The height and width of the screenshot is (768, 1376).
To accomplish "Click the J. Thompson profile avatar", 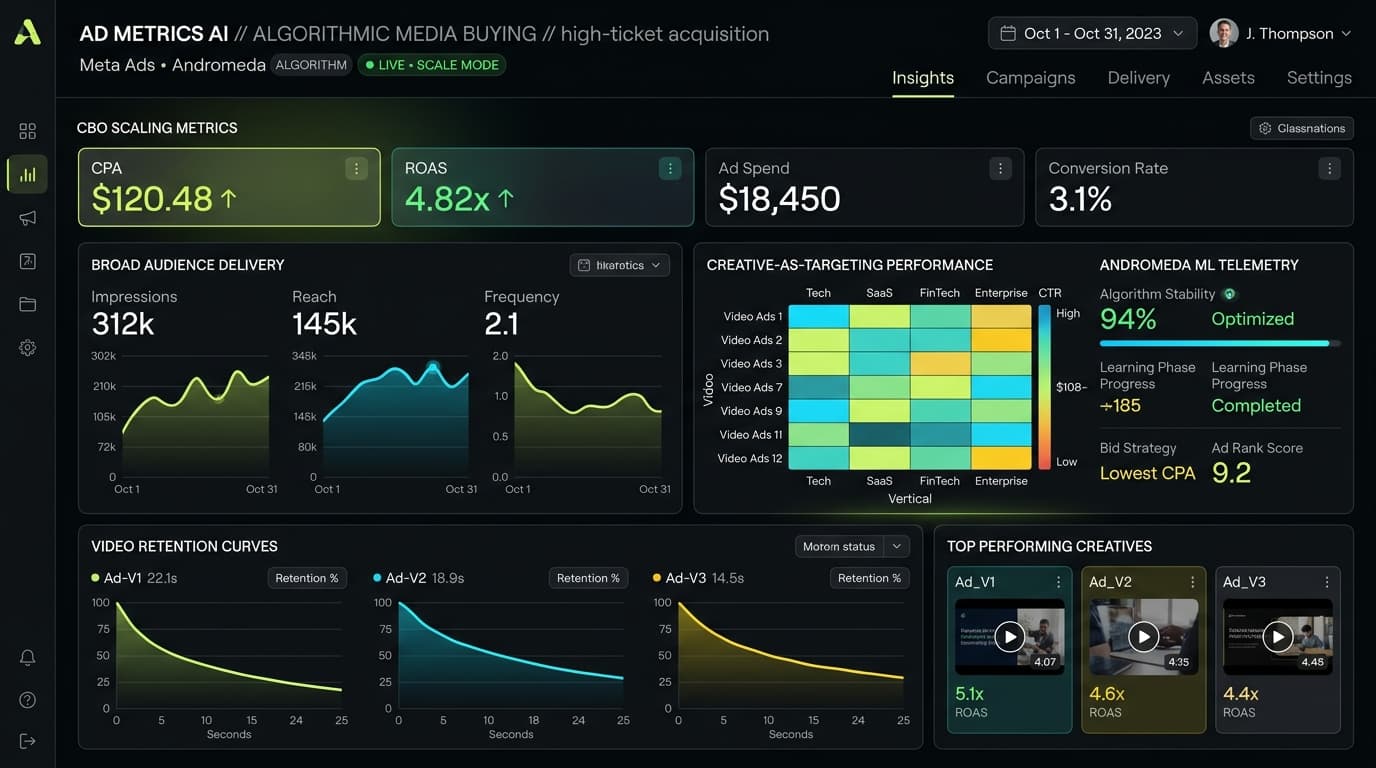I will click(1224, 33).
